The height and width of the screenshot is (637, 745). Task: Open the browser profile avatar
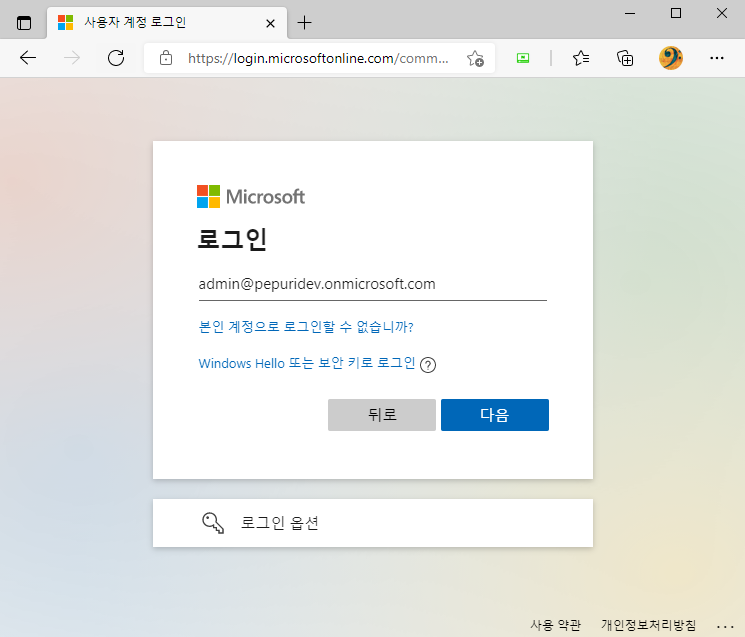(670, 58)
